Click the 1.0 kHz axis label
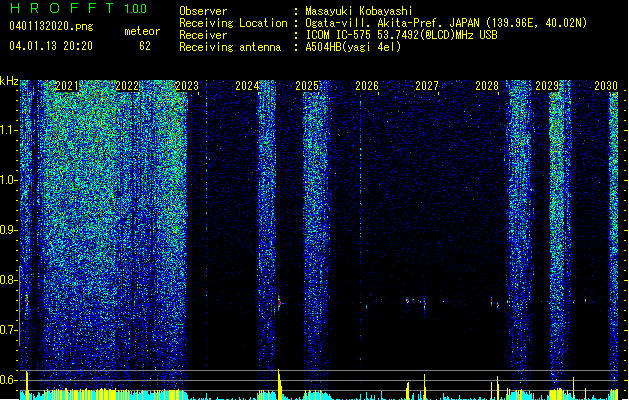Viewport: 629px width, 400px height. pos(8,180)
